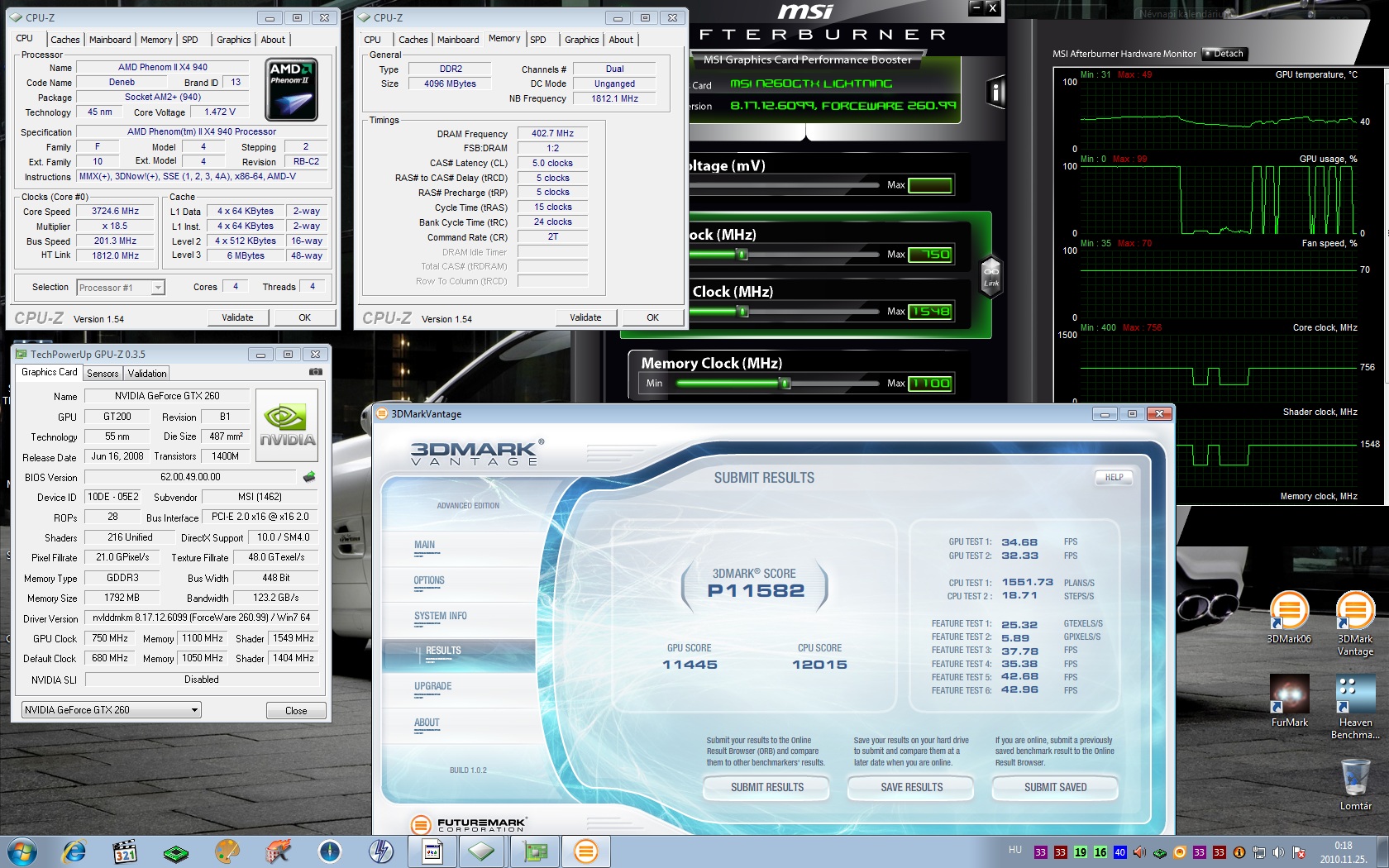Image resolution: width=1389 pixels, height=868 pixels.
Task: Click the blue 40 temperature tray icon
Action: [x=1119, y=852]
